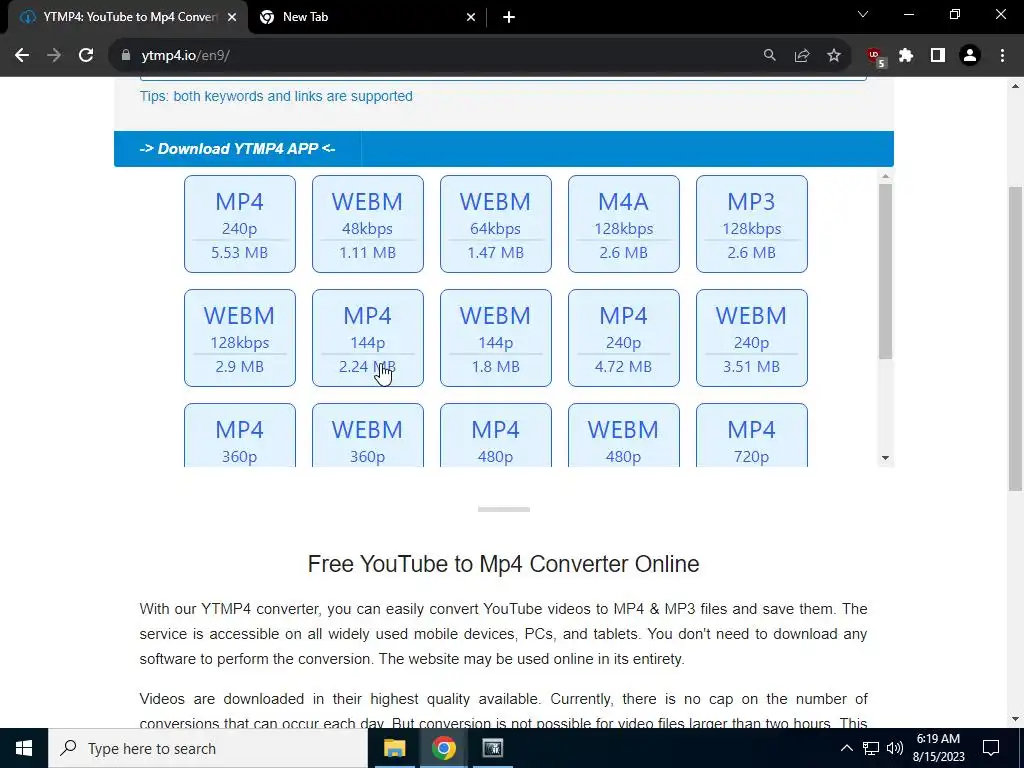Download MP3 128kbps 2.6 MB
The image size is (1024, 768).
point(752,224)
